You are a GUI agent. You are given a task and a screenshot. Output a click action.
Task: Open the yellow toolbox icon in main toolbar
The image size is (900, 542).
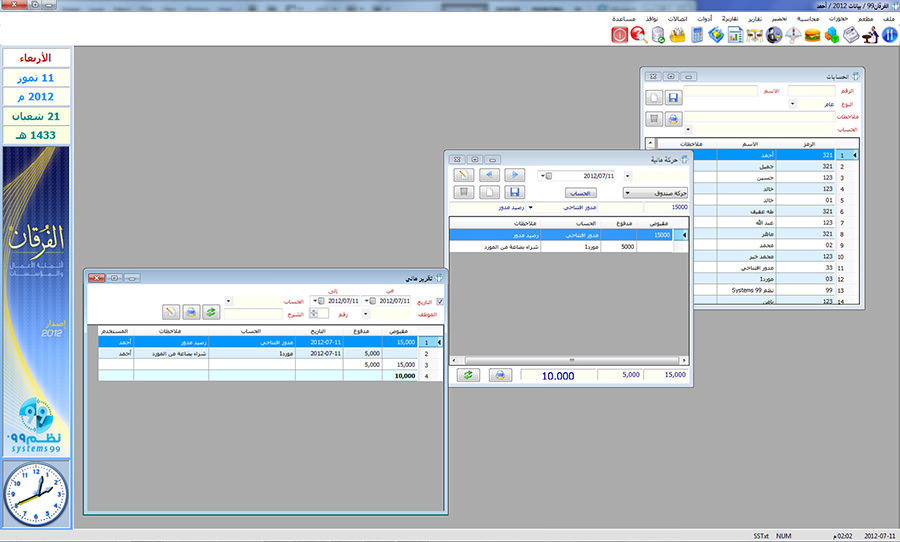[x=677, y=35]
